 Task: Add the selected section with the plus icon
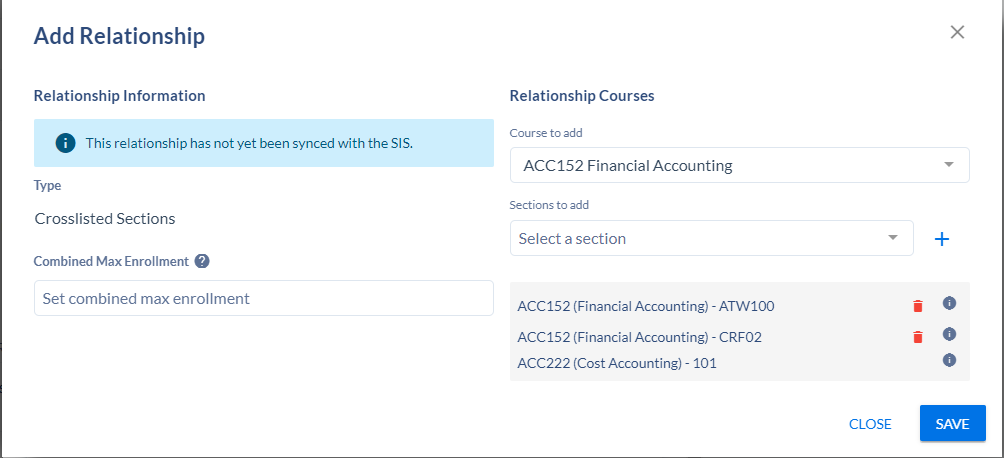pyautogui.click(x=941, y=239)
